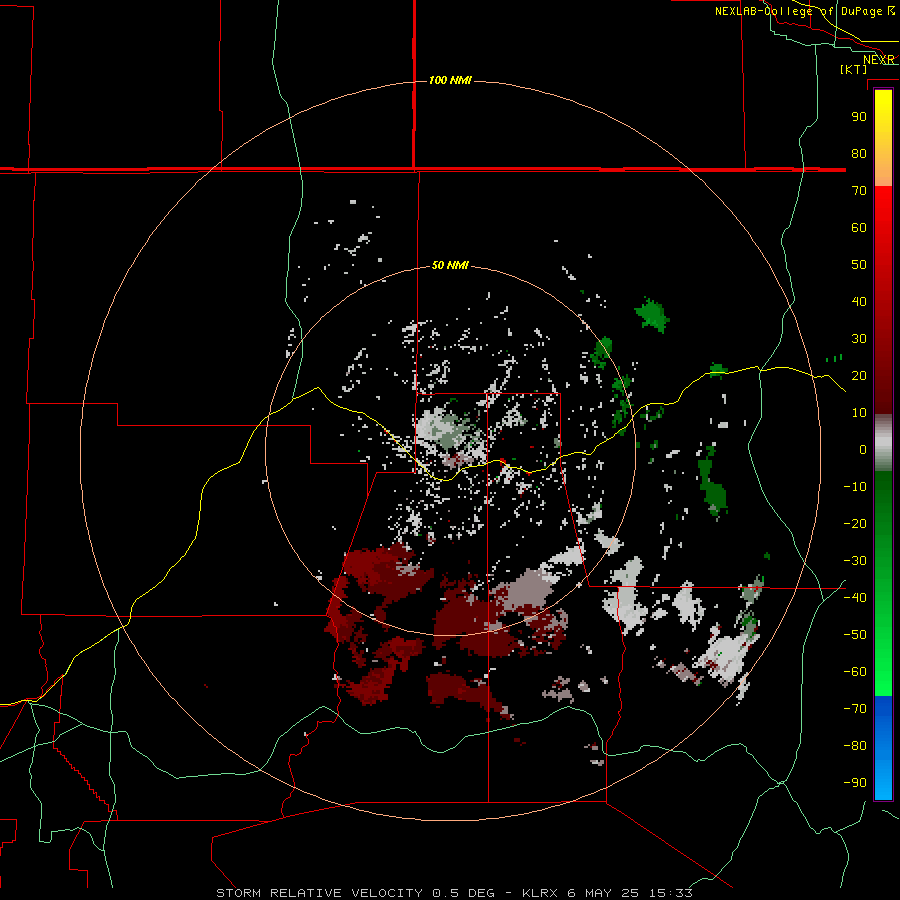Image resolution: width=900 pixels, height=900 pixels.
Task: Click the -20 knot scale label
Action: (x=855, y=523)
